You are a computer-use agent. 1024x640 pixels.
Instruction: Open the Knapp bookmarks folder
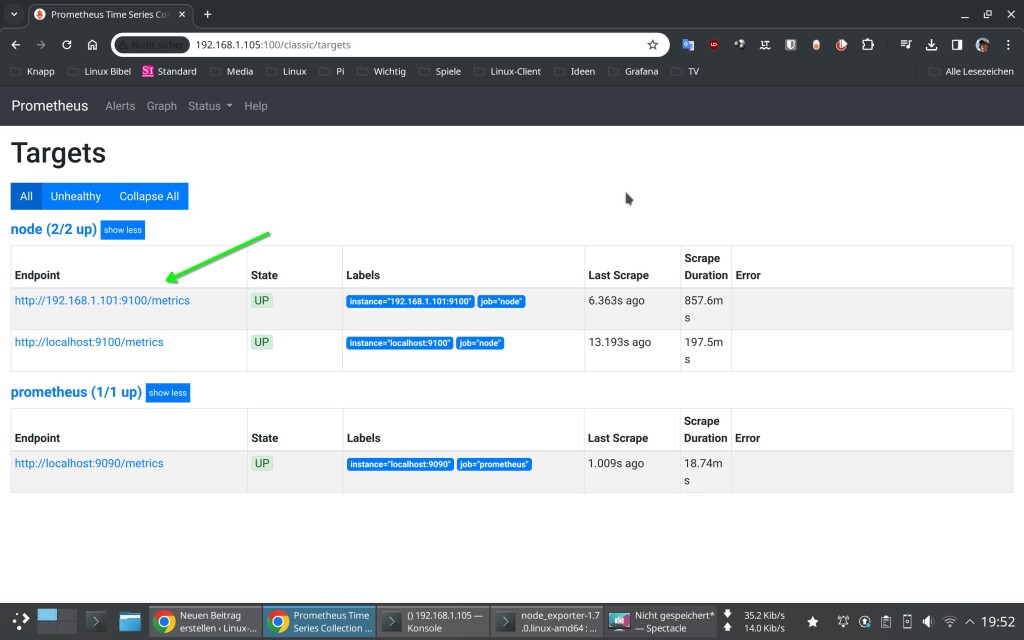tap(32, 71)
